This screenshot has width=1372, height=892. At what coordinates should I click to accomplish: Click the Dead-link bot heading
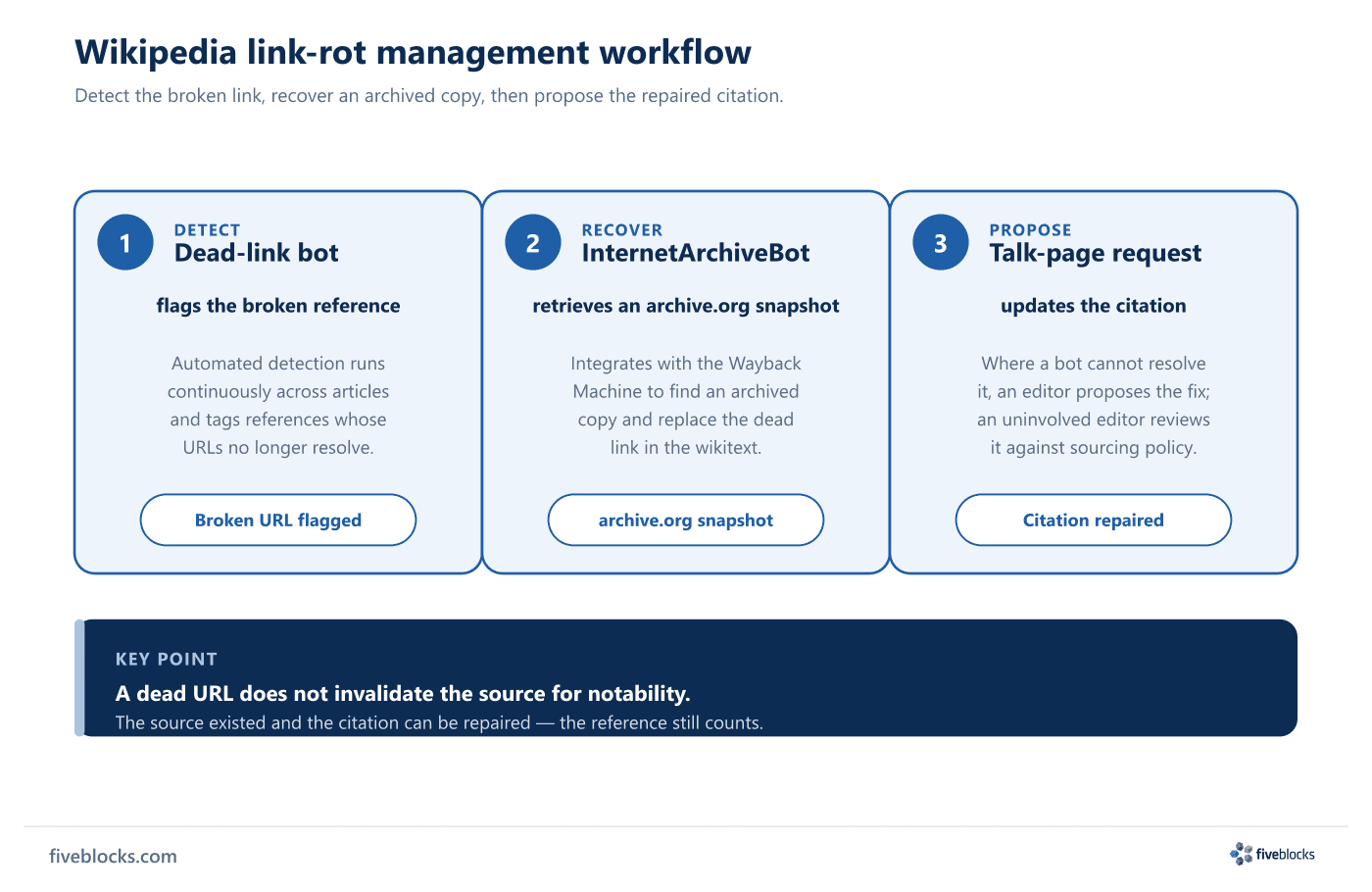click(256, 253)
